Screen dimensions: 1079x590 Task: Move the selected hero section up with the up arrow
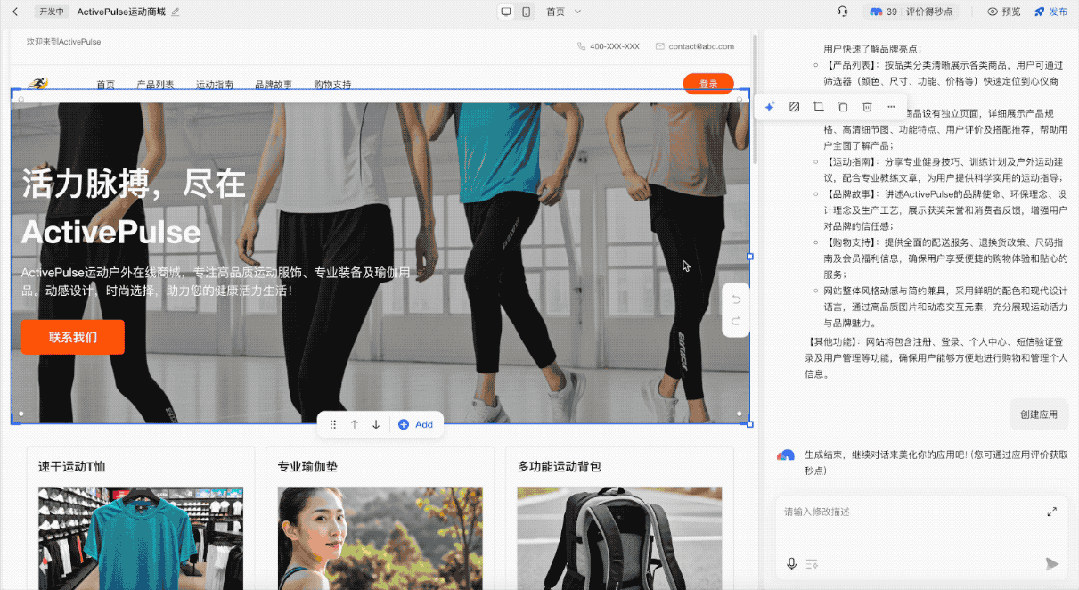pyautogui.click(x=355, y=424)
